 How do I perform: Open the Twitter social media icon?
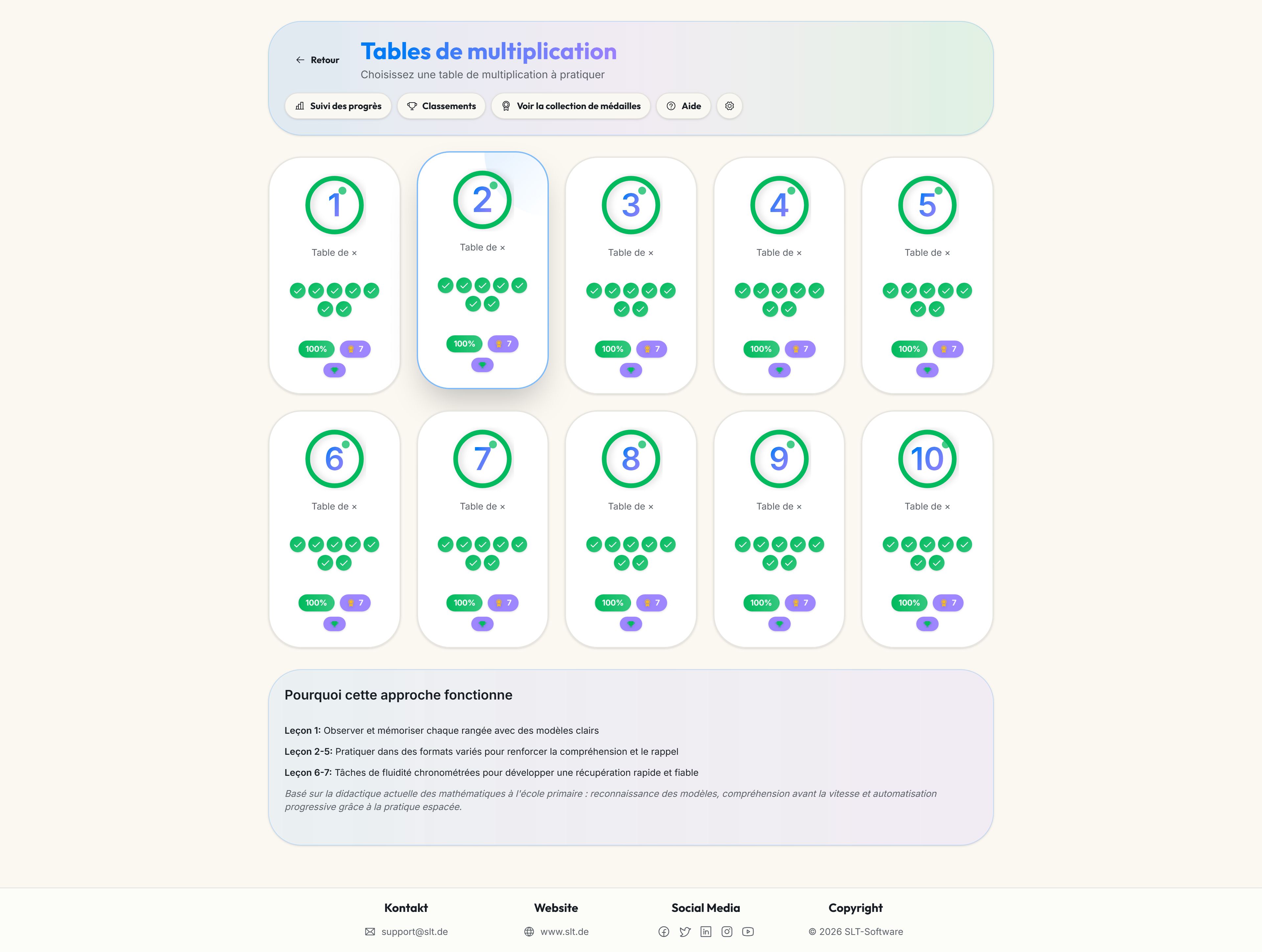[685, 932]
